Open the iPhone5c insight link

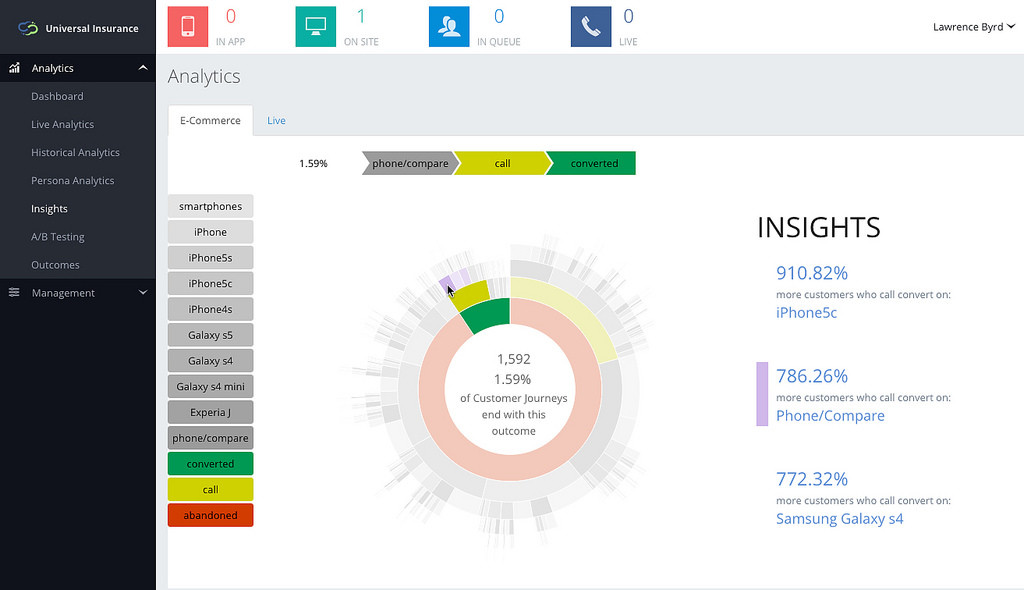[x=806, y=312]
